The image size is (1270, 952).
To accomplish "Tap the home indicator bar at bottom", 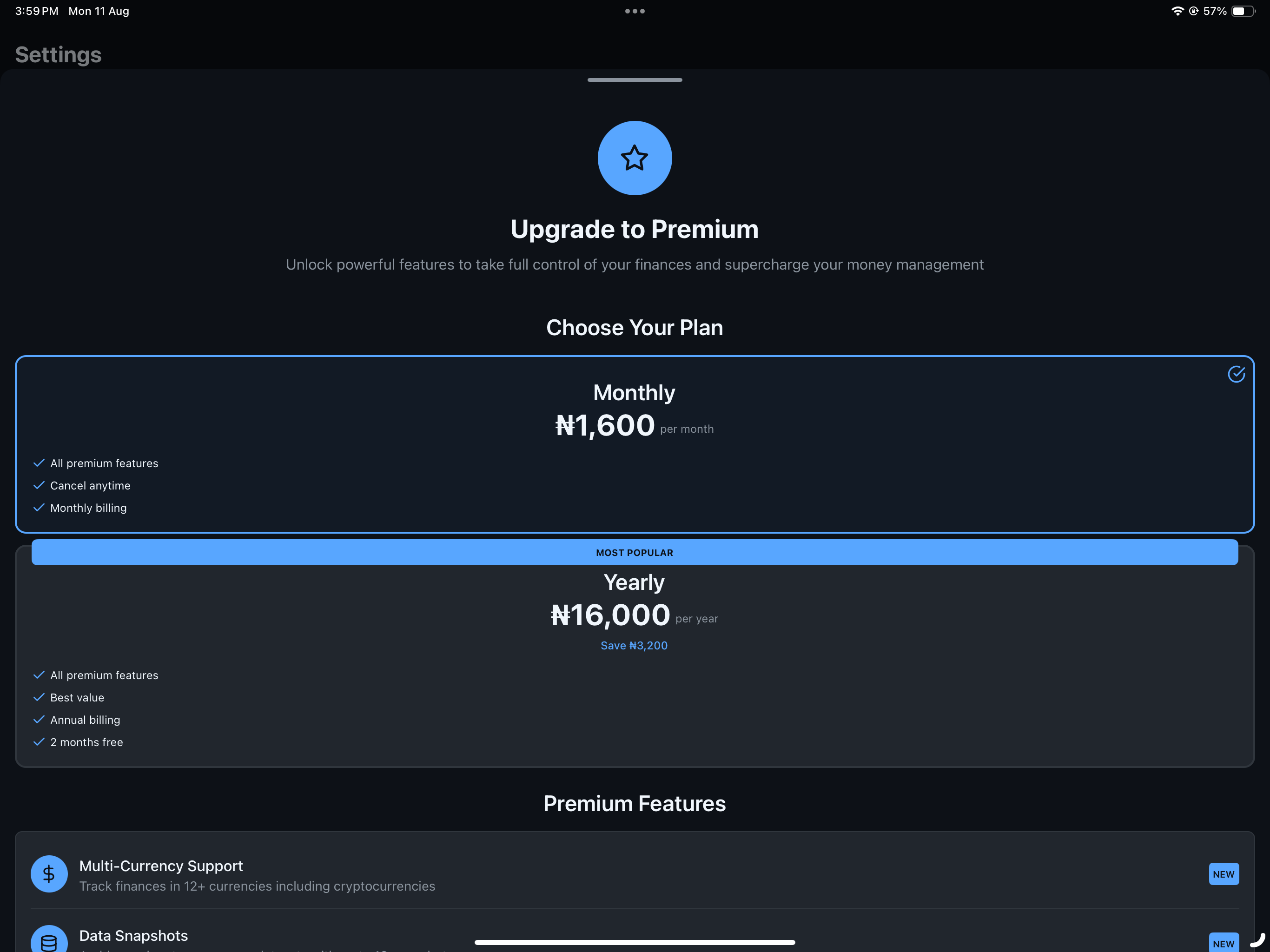I will pos(635,942).
